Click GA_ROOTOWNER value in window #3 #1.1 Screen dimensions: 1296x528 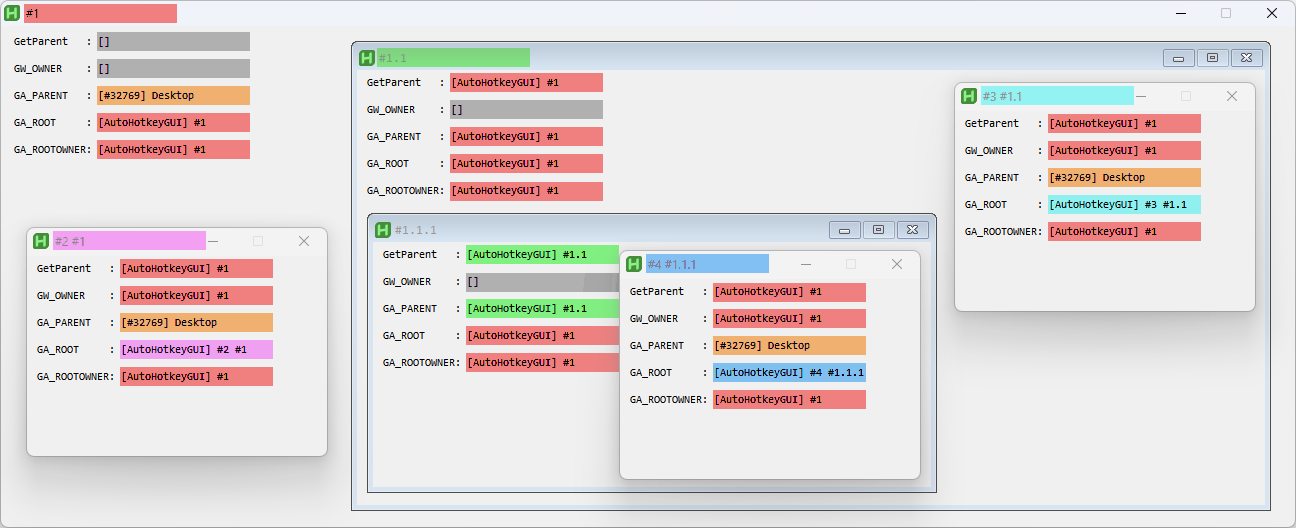click(x=1124, y=232)
